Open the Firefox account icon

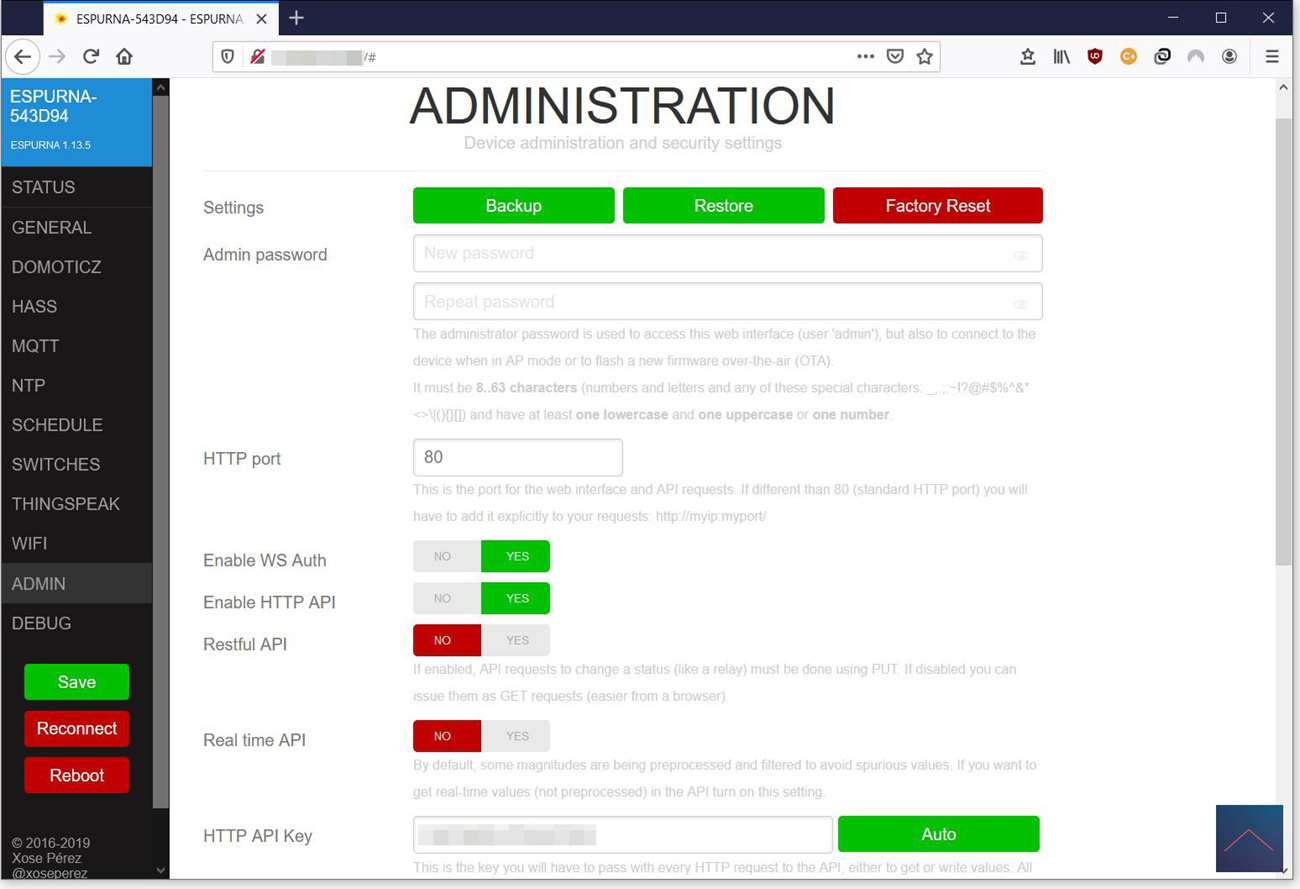click(1229, 57)
